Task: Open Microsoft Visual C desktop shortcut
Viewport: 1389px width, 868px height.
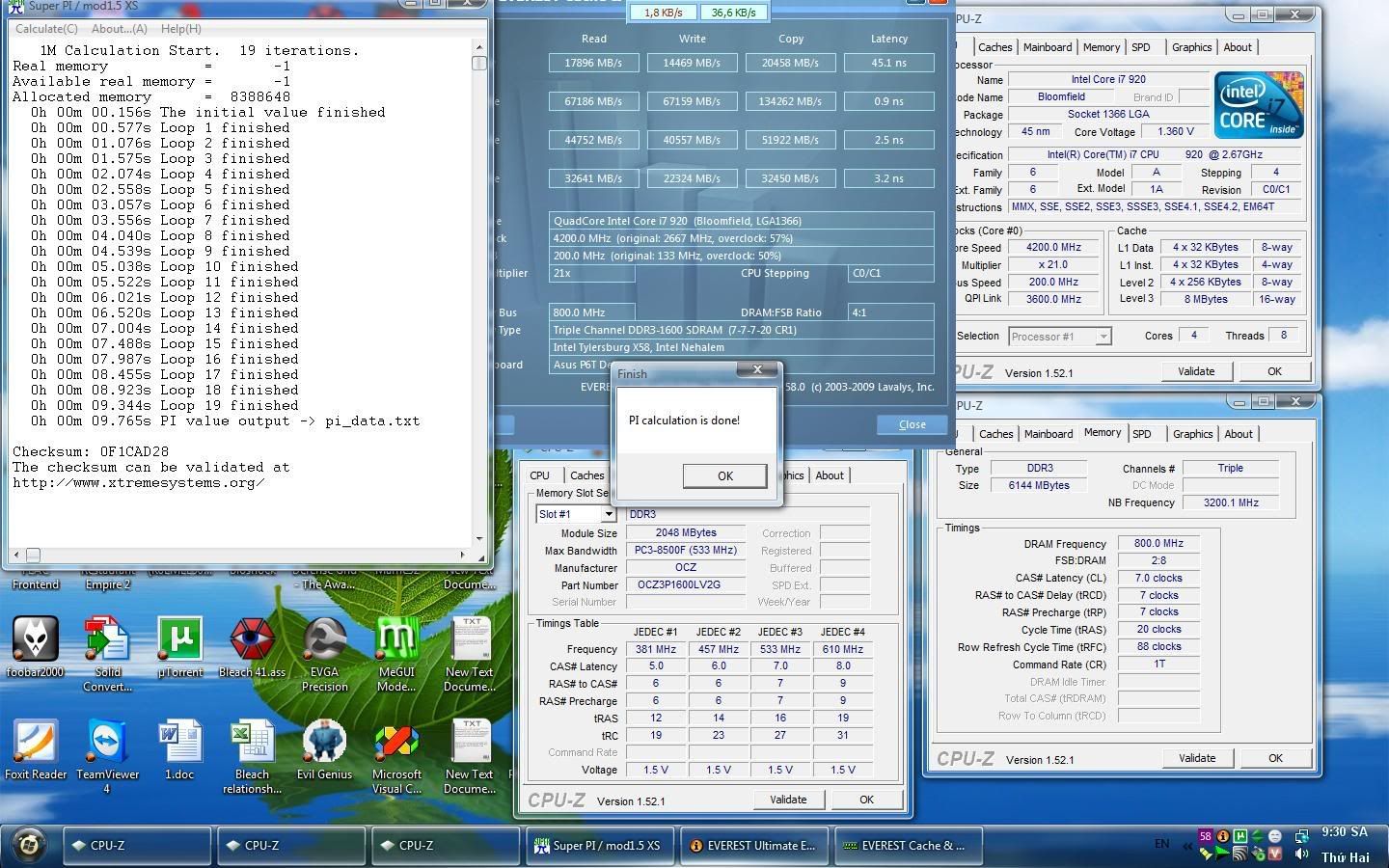Action: (396, 757)
